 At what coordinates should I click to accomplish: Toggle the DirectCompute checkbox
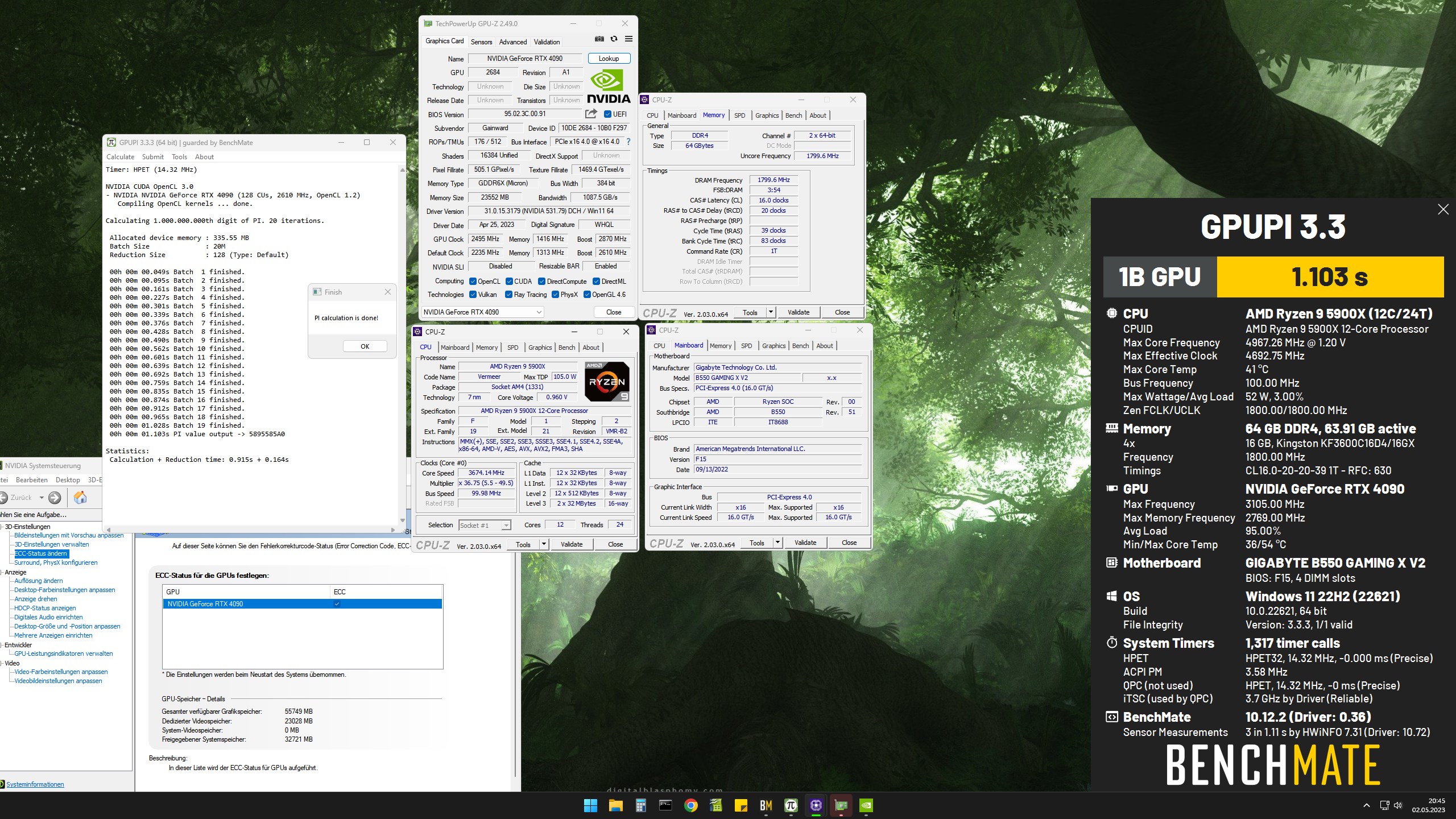point(542,282)
